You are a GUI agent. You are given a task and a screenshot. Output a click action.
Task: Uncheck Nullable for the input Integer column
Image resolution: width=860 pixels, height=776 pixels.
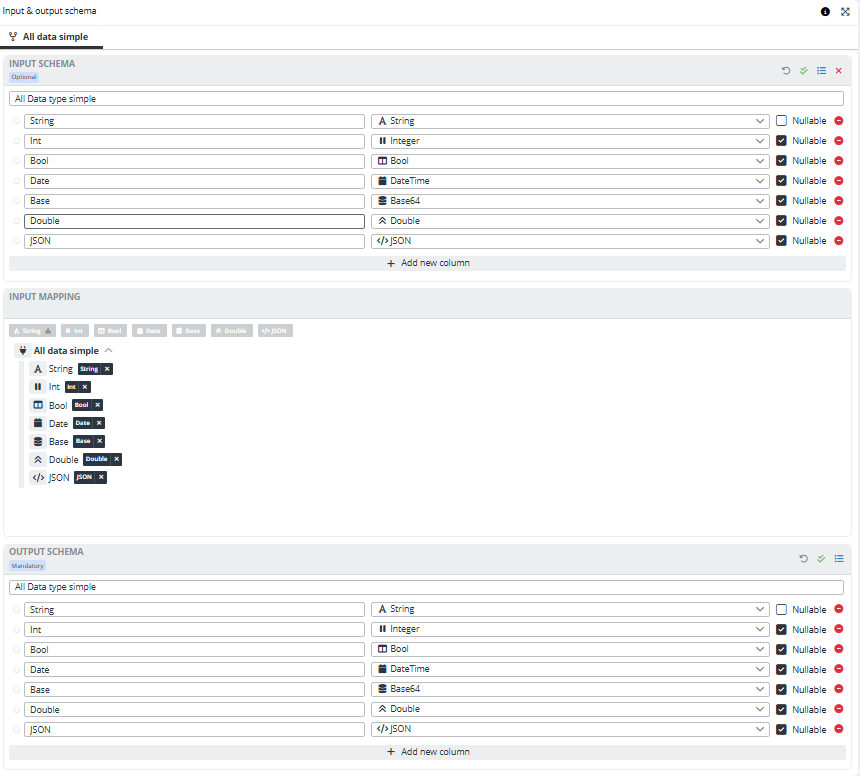coord(782,141)
